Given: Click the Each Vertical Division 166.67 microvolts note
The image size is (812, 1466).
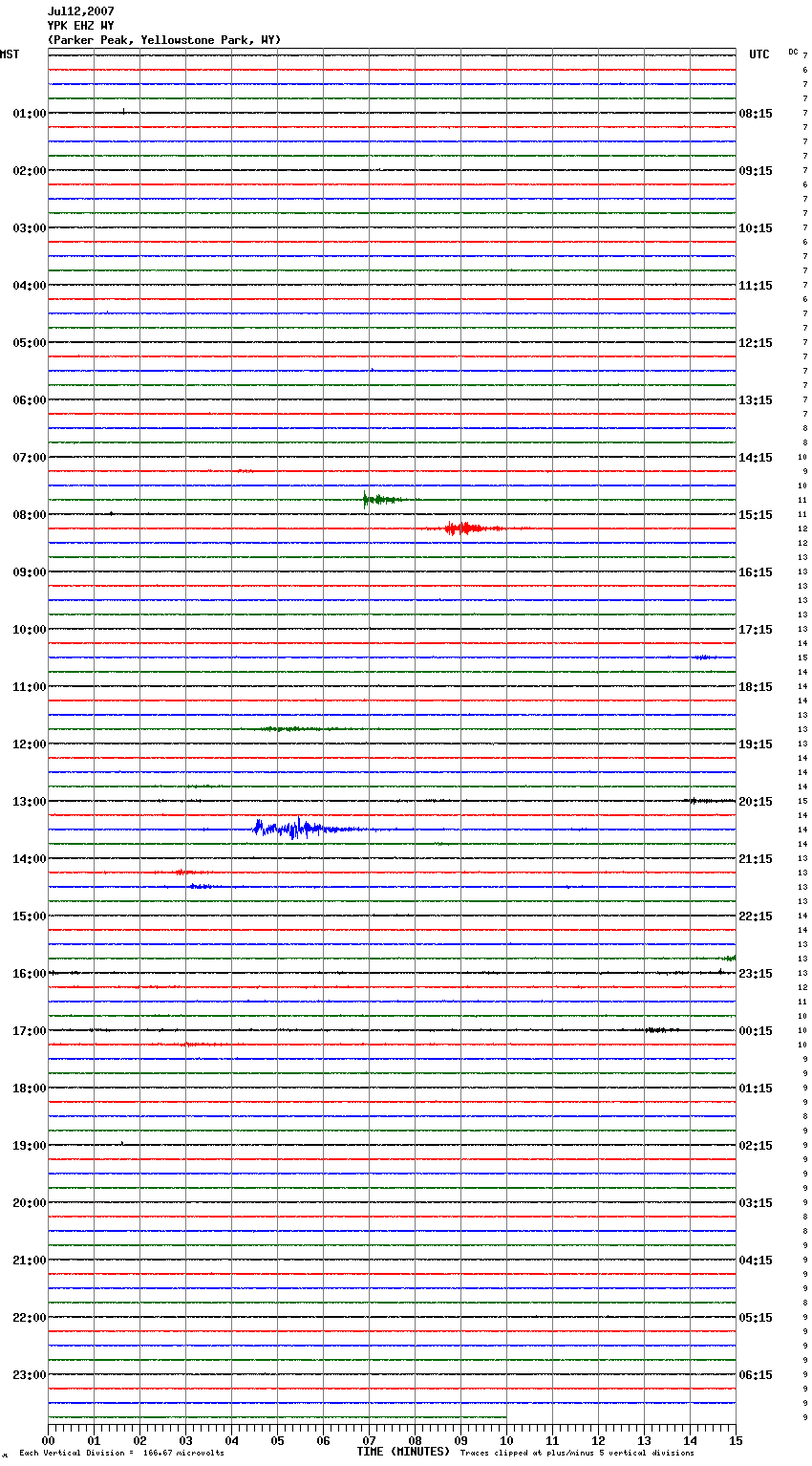Looking at the screenshot, I should click(x=121, y=1453).
